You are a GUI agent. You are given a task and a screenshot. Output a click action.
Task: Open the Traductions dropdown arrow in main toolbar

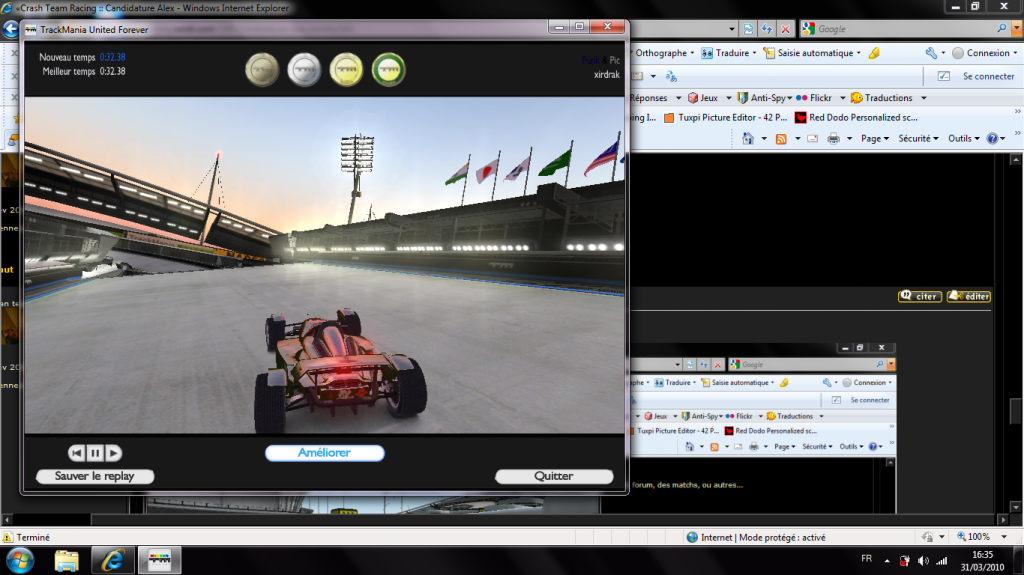(923, 98)
